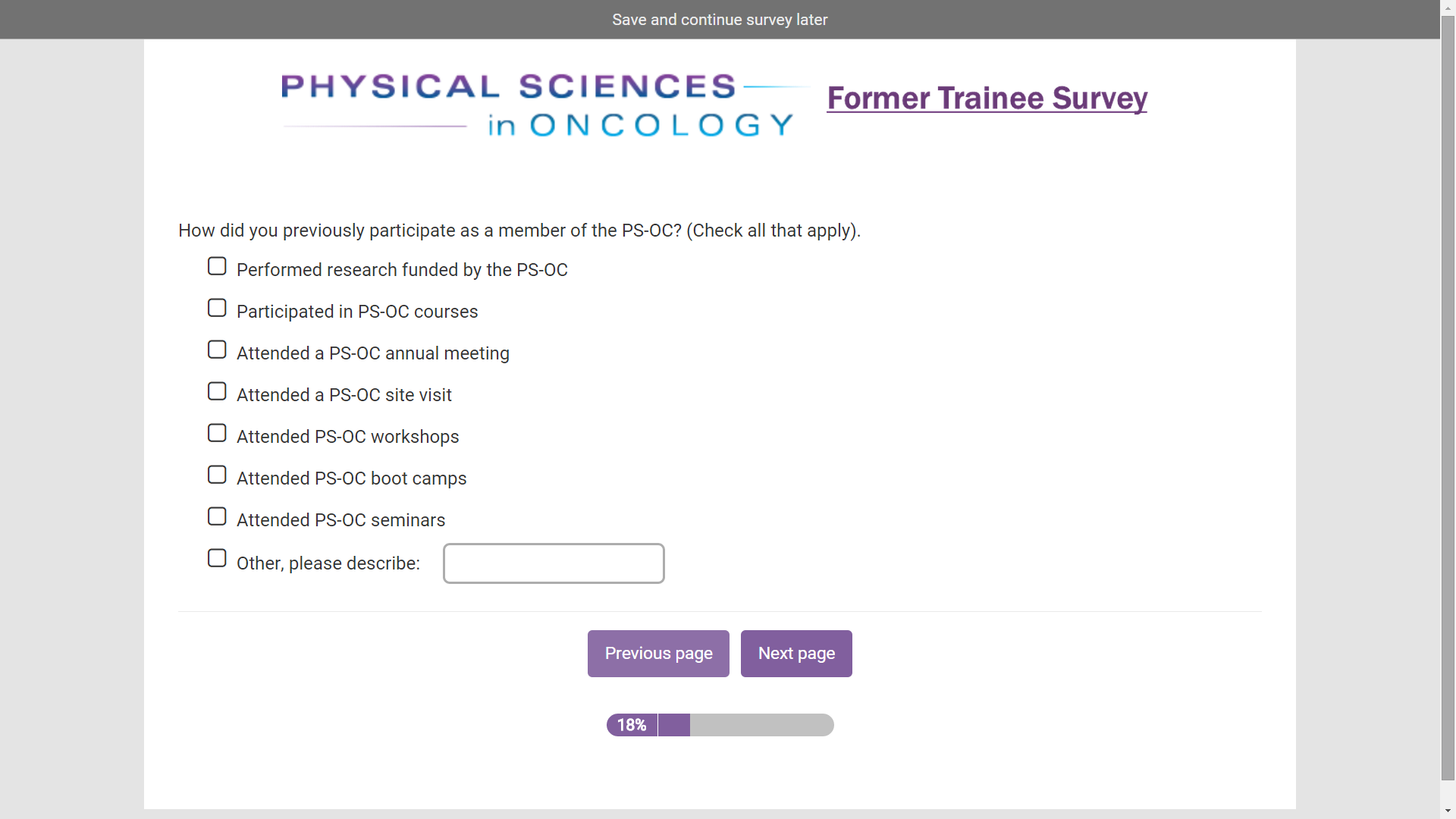Select 'Attended a PS-OC site visit' checkbox

tap(217, 391)
